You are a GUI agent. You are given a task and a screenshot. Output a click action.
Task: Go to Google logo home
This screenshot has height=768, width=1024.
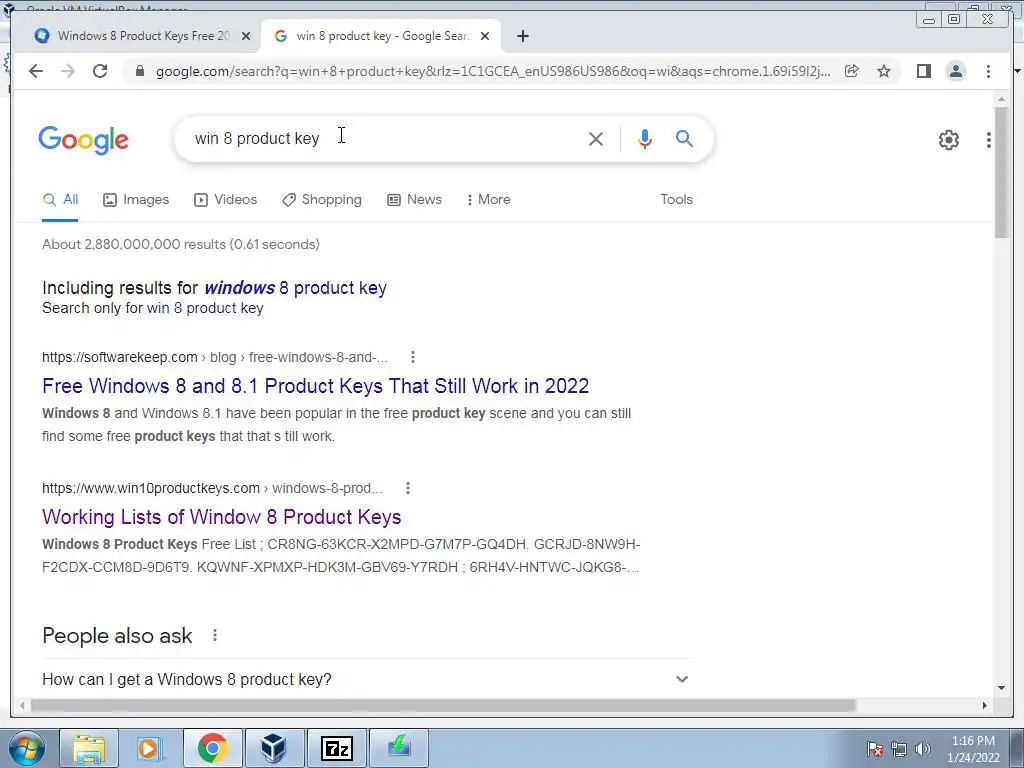84,140
